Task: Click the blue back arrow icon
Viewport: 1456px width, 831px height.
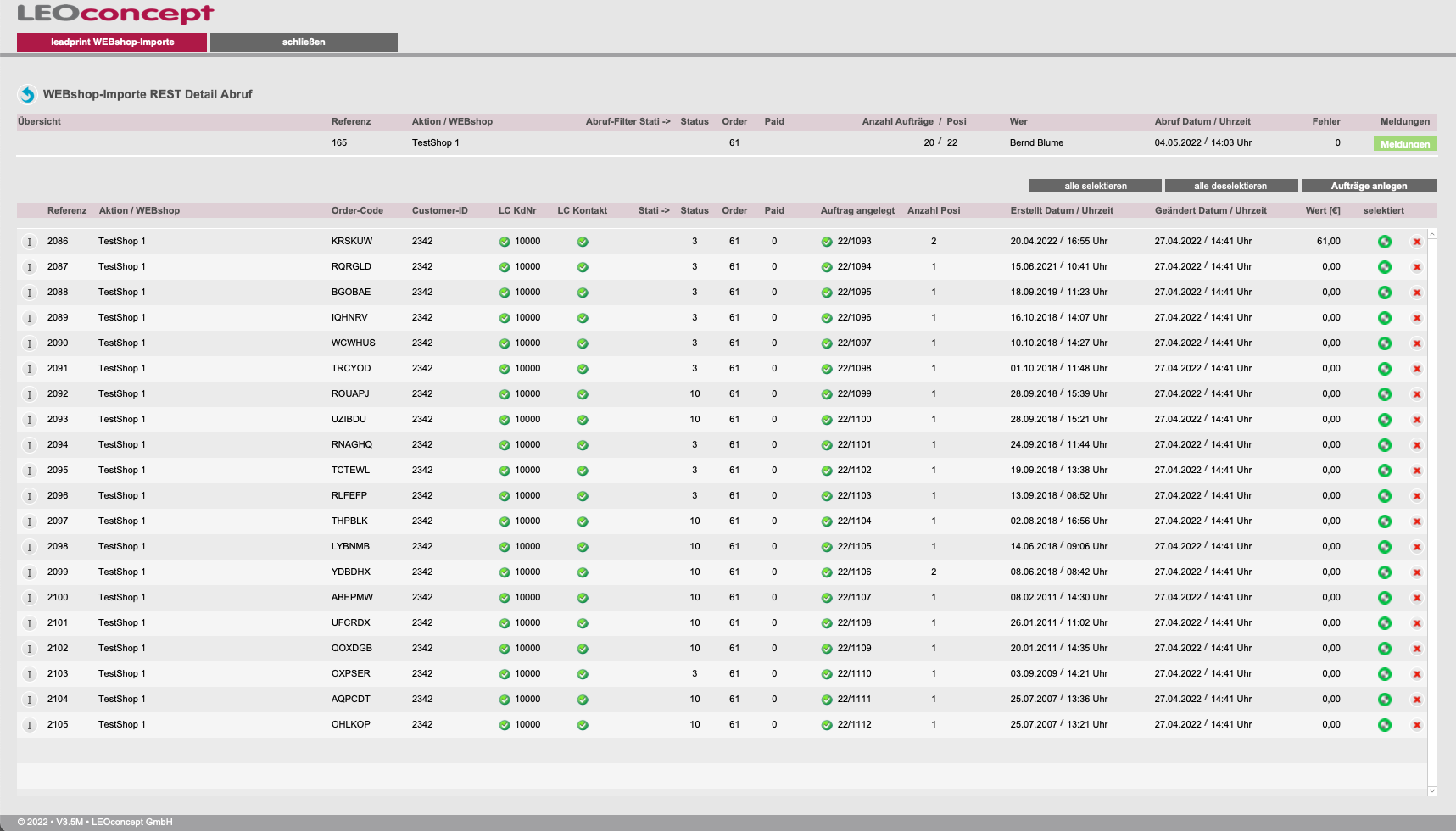Action: coord(27,94)
